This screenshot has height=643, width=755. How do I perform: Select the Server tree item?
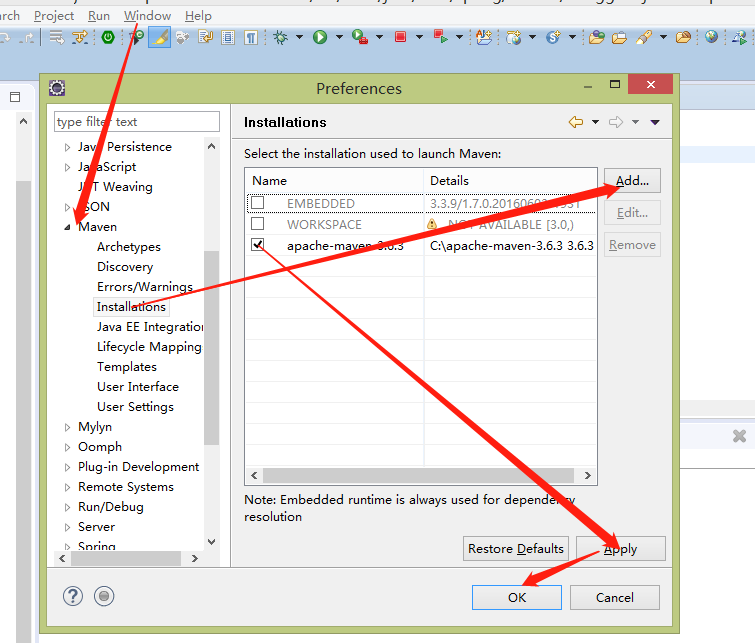[x=96, y=526]
